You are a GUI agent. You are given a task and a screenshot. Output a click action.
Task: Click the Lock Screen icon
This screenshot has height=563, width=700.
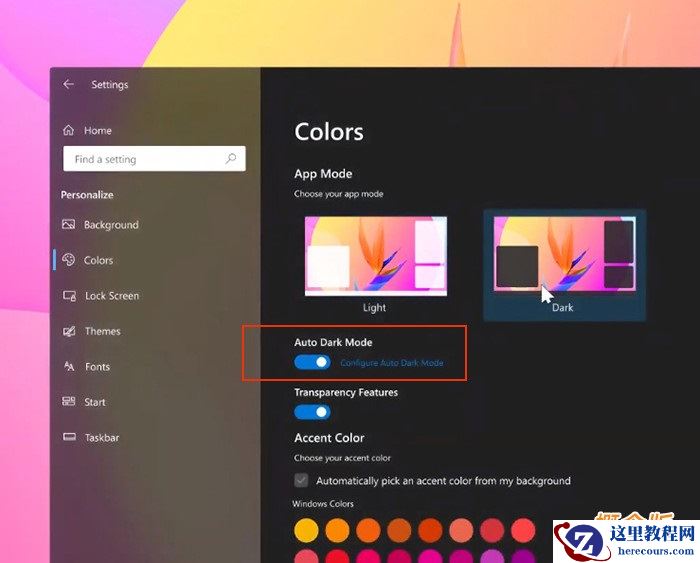[69, 296]
